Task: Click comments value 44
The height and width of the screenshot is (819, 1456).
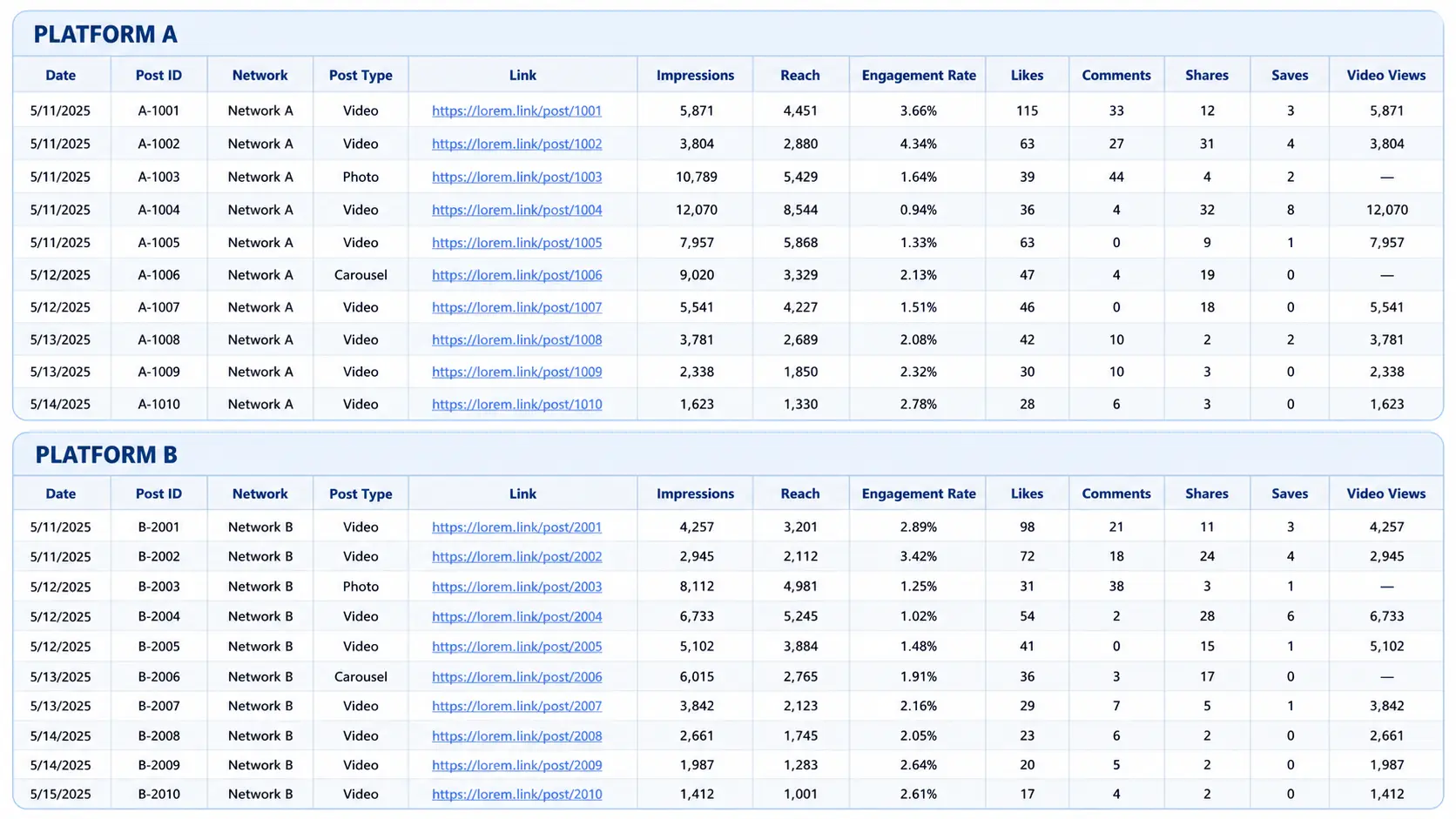Action: pos(1116,178)
